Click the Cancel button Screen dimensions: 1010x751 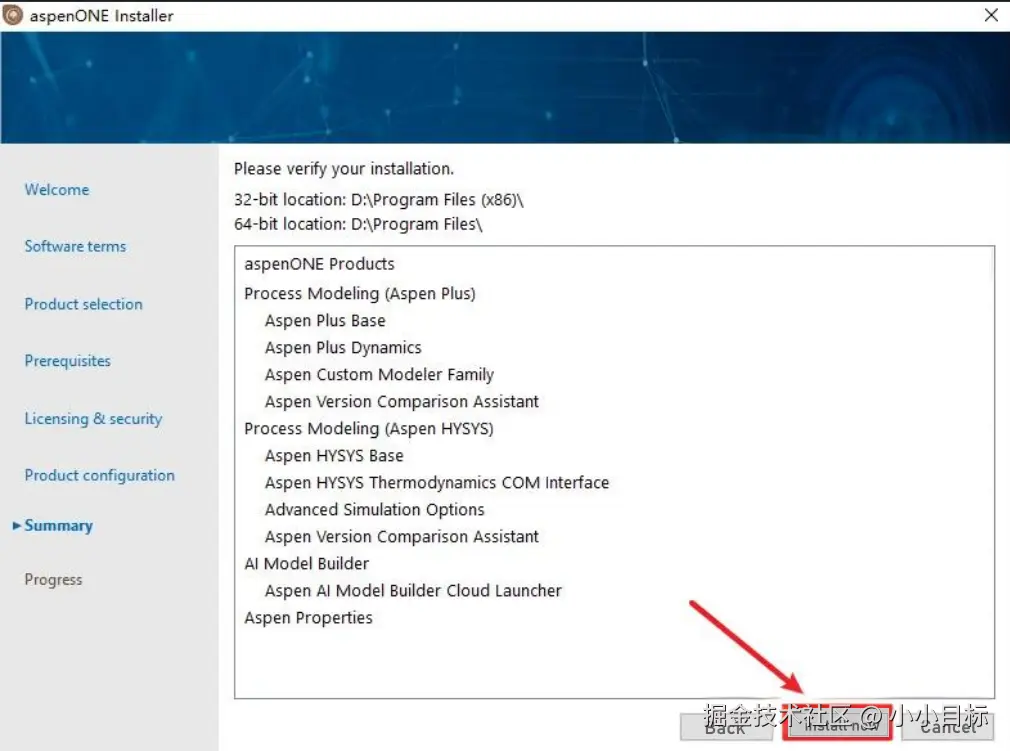(x=948, y=727)
